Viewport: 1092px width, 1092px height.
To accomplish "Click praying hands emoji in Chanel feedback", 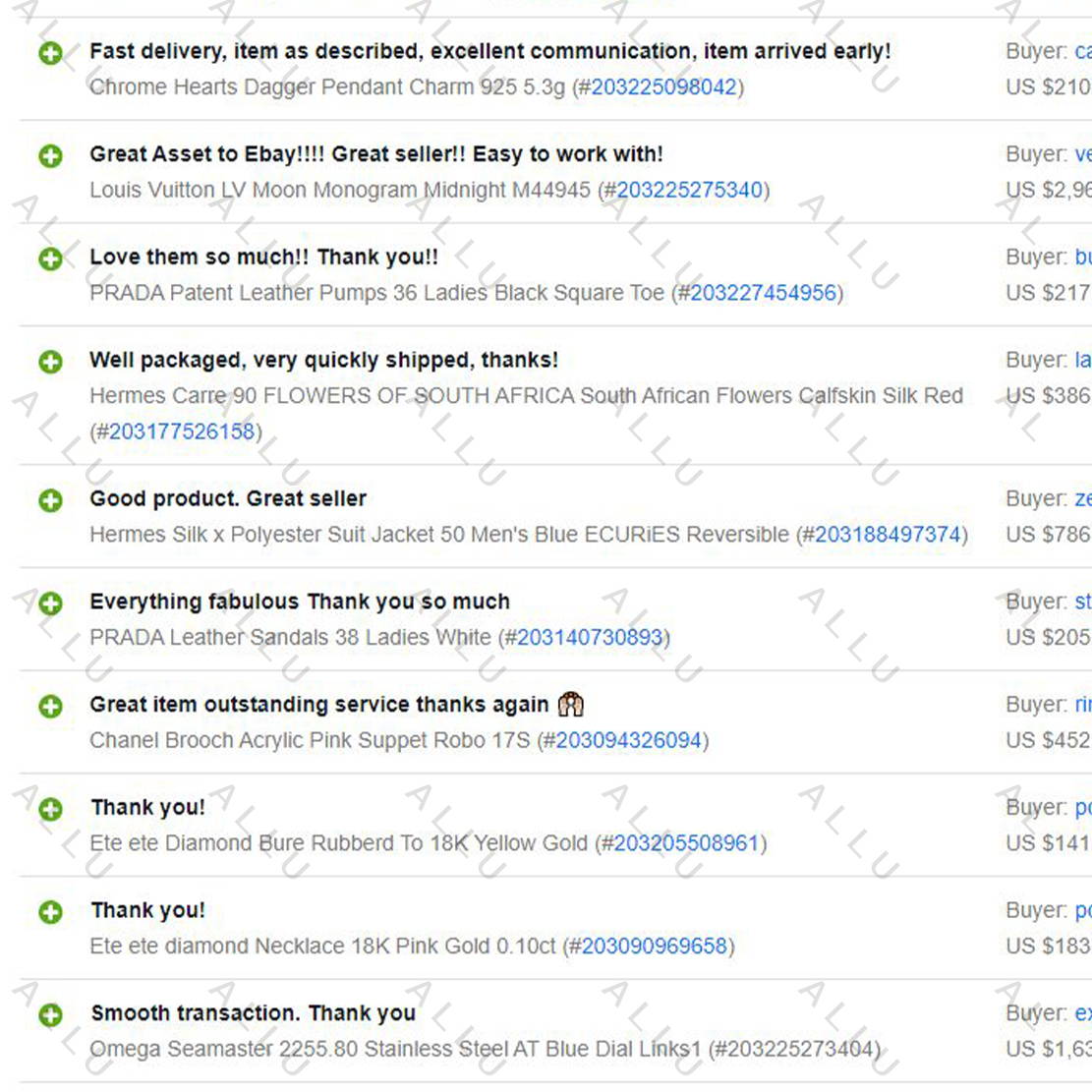I will click(x=570, y=704).
